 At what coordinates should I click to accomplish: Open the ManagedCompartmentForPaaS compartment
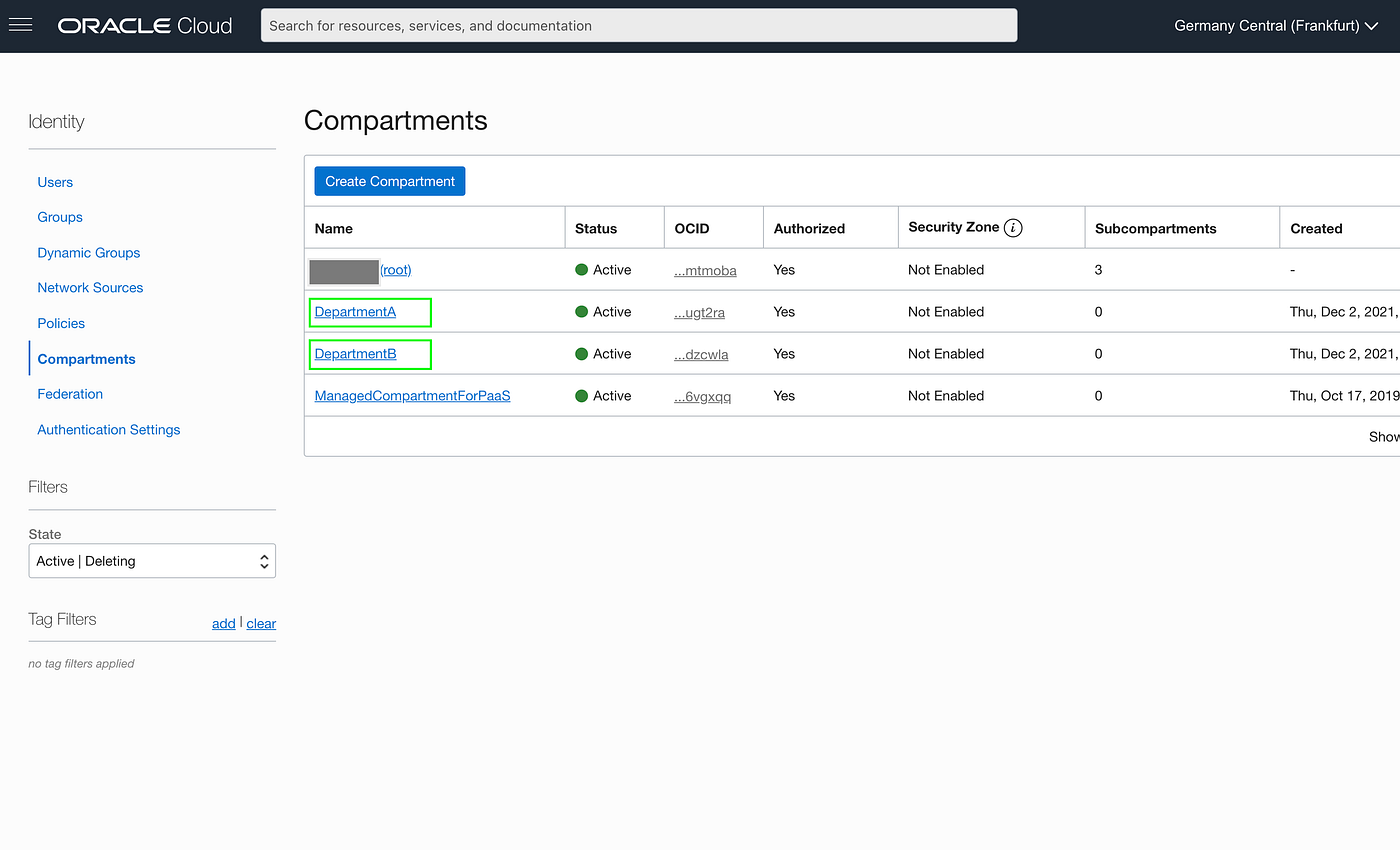pyautogui.click(x=412, y=395)
